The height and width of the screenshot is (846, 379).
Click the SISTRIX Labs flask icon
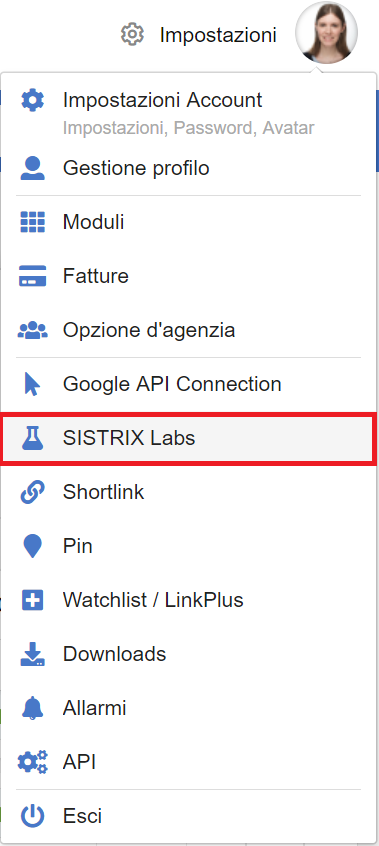point(32,438)
